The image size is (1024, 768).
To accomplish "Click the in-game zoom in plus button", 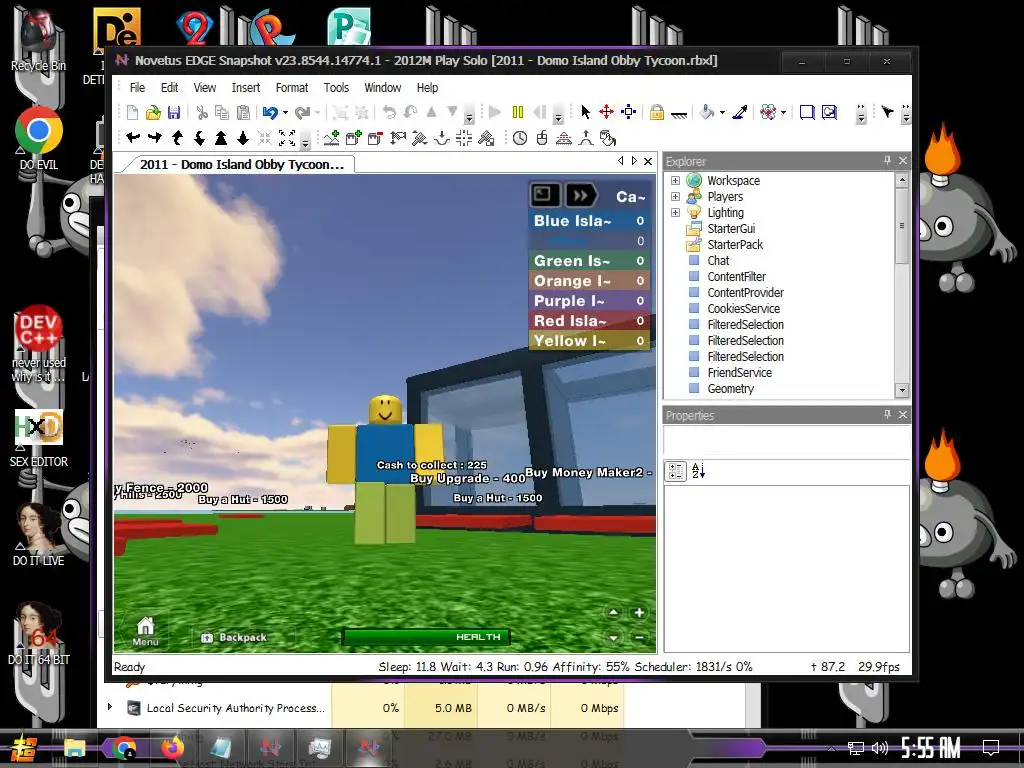I will (639, 613).
